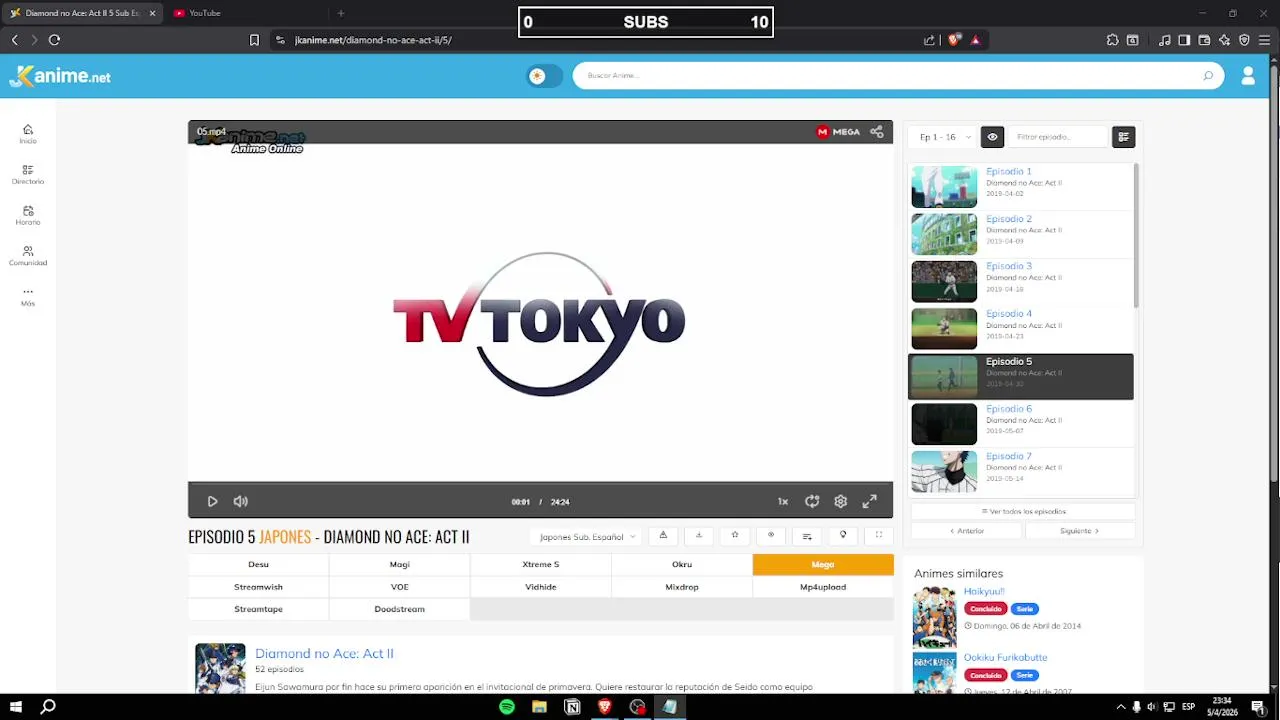Select the Desu server

[258, 564]
